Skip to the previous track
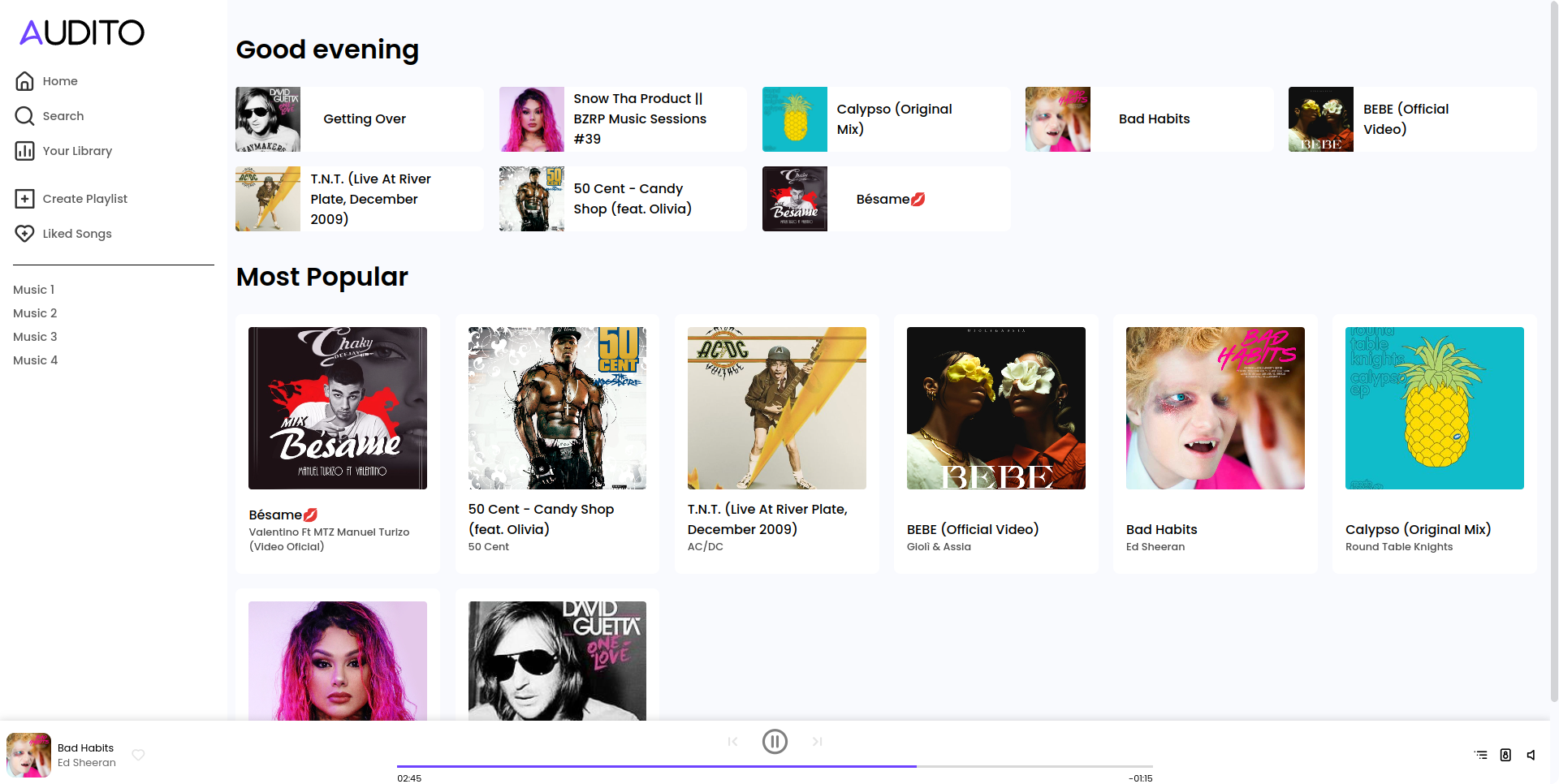The image size is (1559, 784). pos(732,741)
